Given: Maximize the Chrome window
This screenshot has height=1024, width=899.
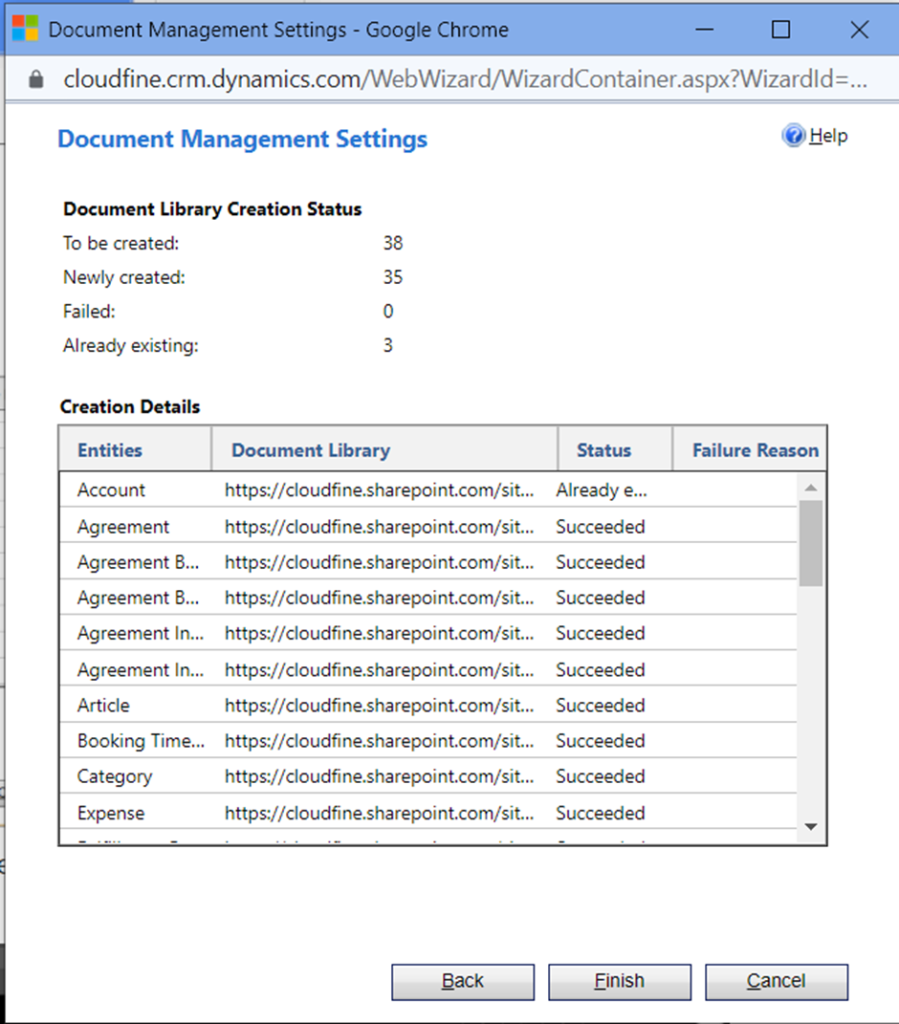Looking at the screenshot, I should tap(781, 29).
